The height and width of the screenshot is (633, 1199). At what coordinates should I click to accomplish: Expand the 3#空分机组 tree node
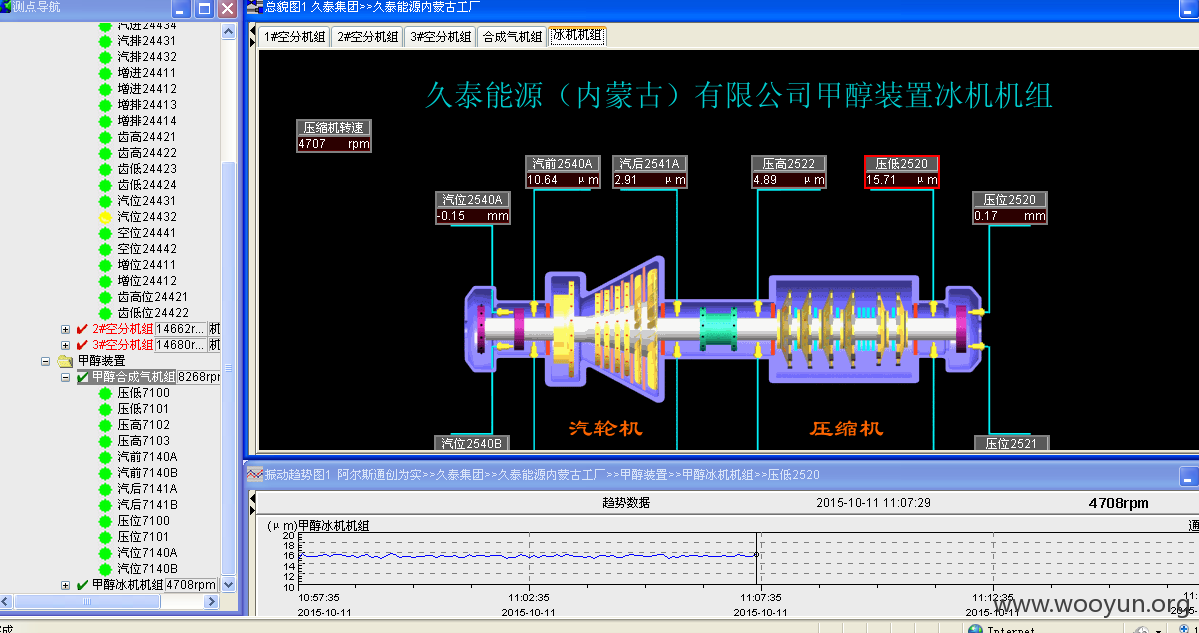65,346
